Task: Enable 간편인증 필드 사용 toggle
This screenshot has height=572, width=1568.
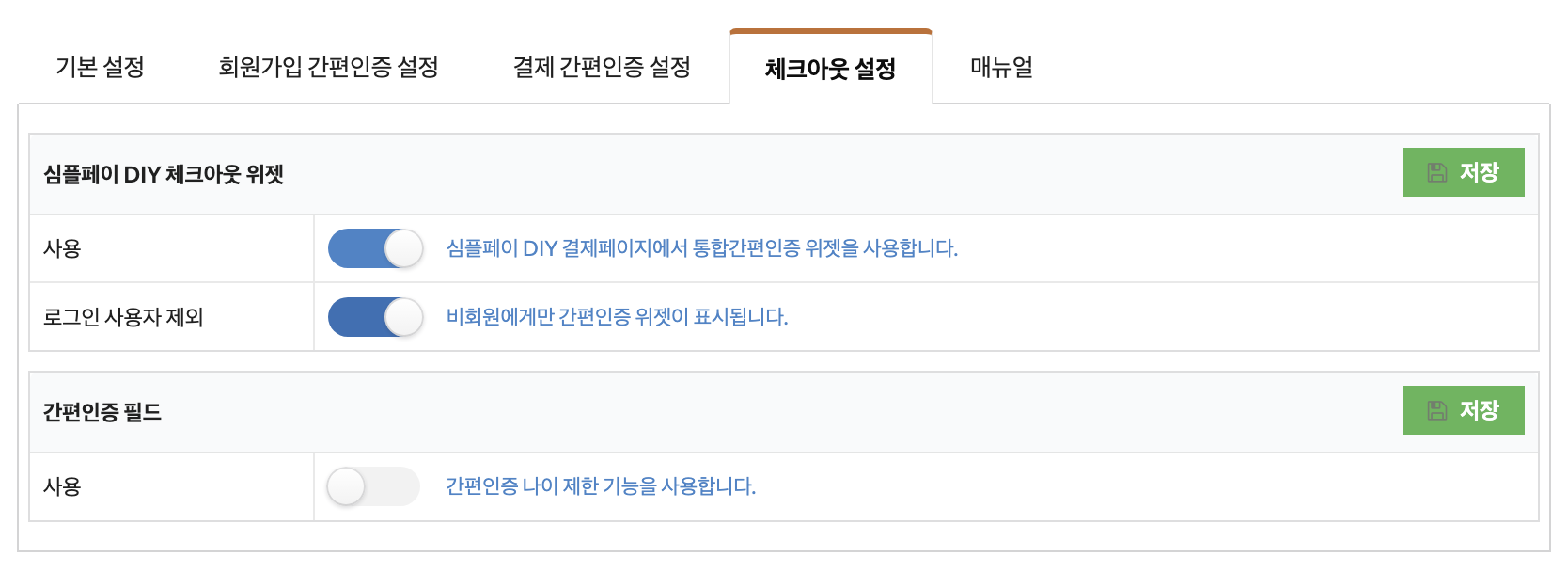Action: point(373,486)
